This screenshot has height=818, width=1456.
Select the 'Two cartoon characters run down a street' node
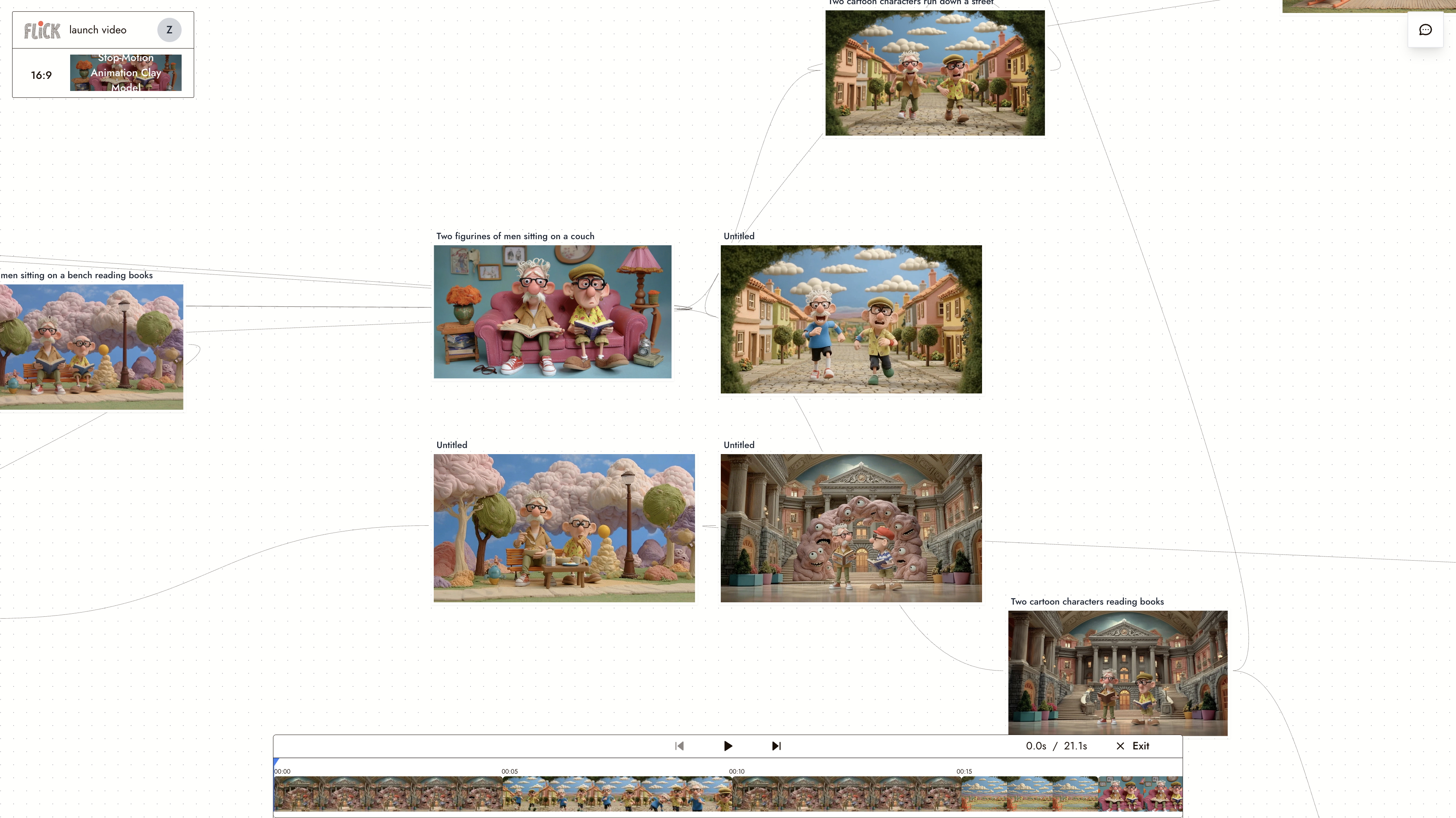pos(935,72)
